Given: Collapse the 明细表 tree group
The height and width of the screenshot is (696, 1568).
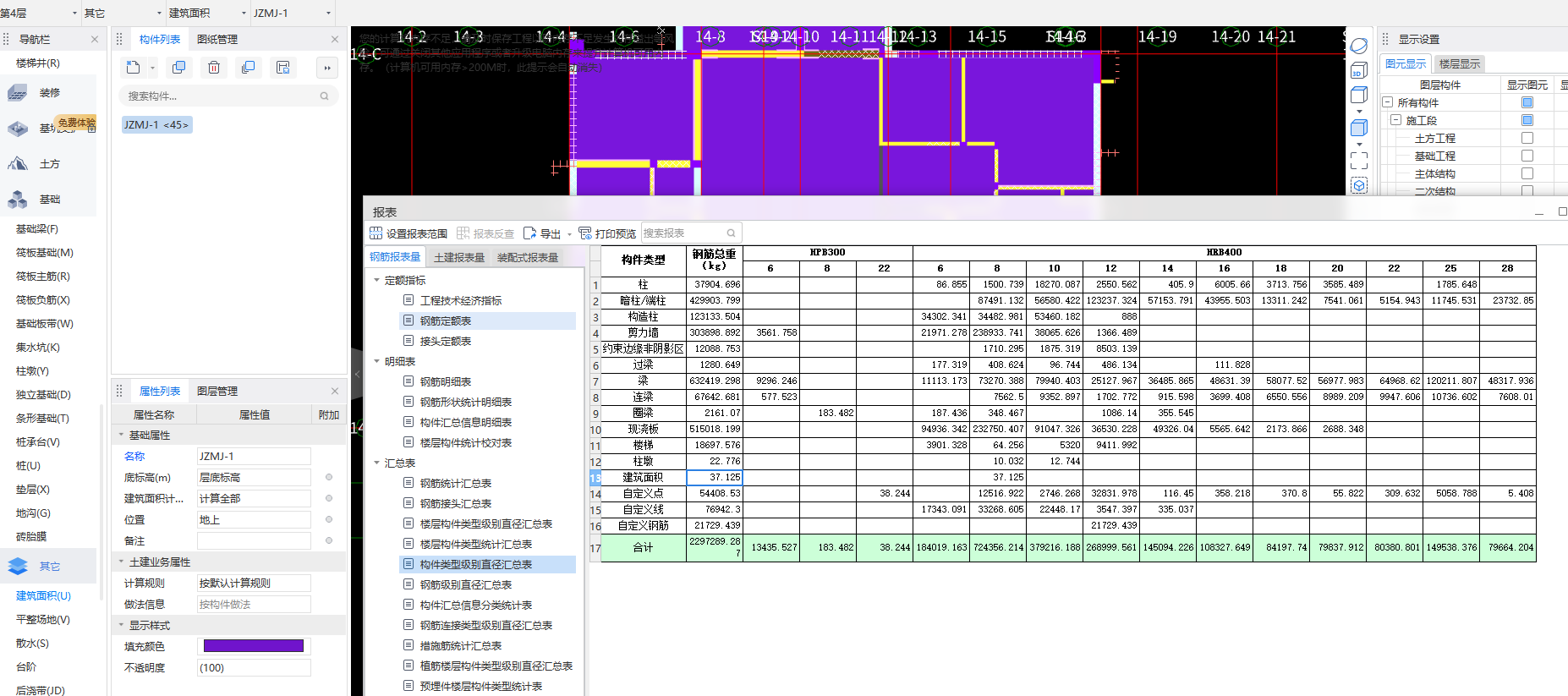Looking at the screenshot, I should (x=377, y=361).
